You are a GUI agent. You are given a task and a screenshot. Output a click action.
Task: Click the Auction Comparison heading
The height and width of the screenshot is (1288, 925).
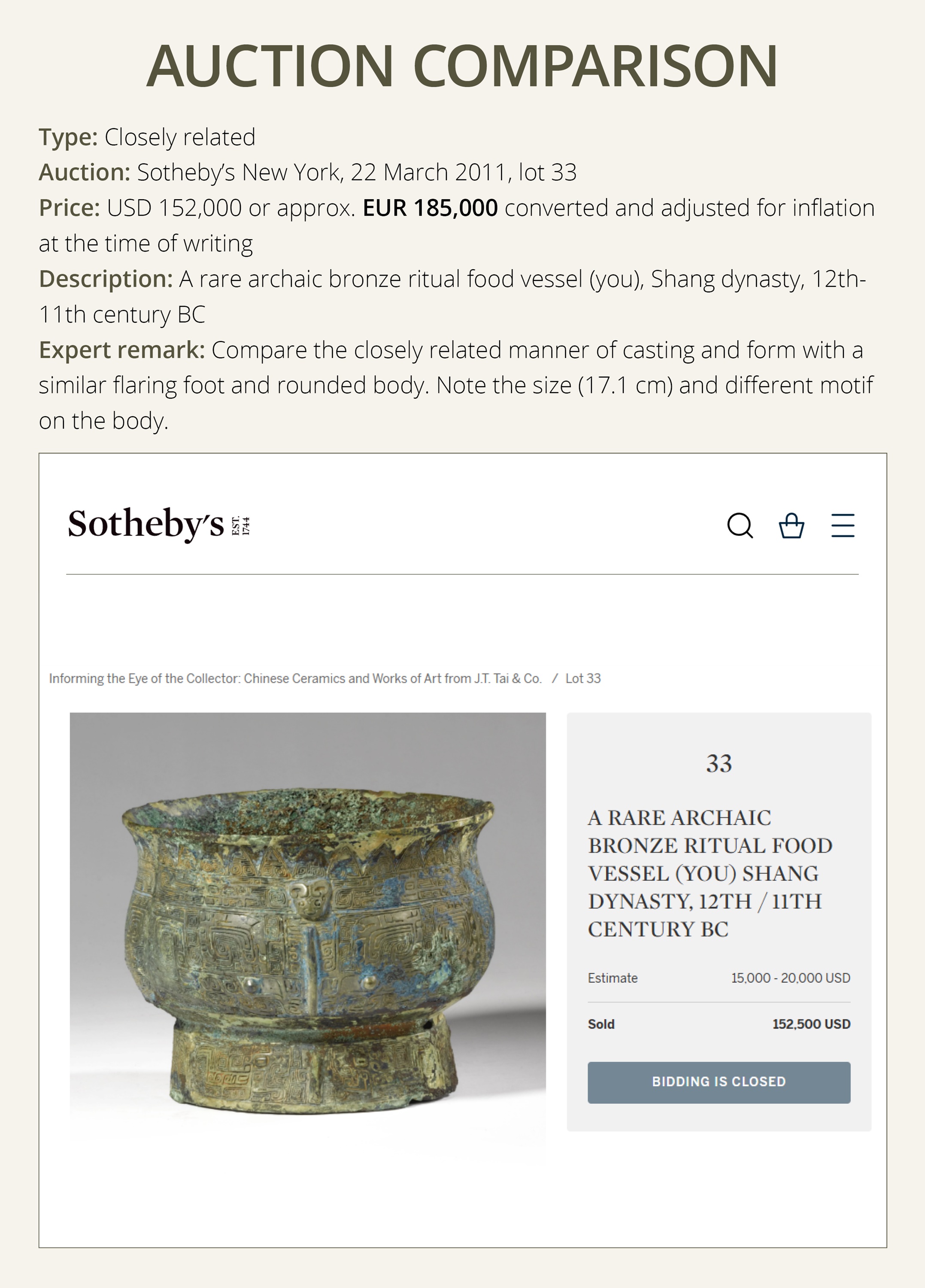[x=462, y=67]
